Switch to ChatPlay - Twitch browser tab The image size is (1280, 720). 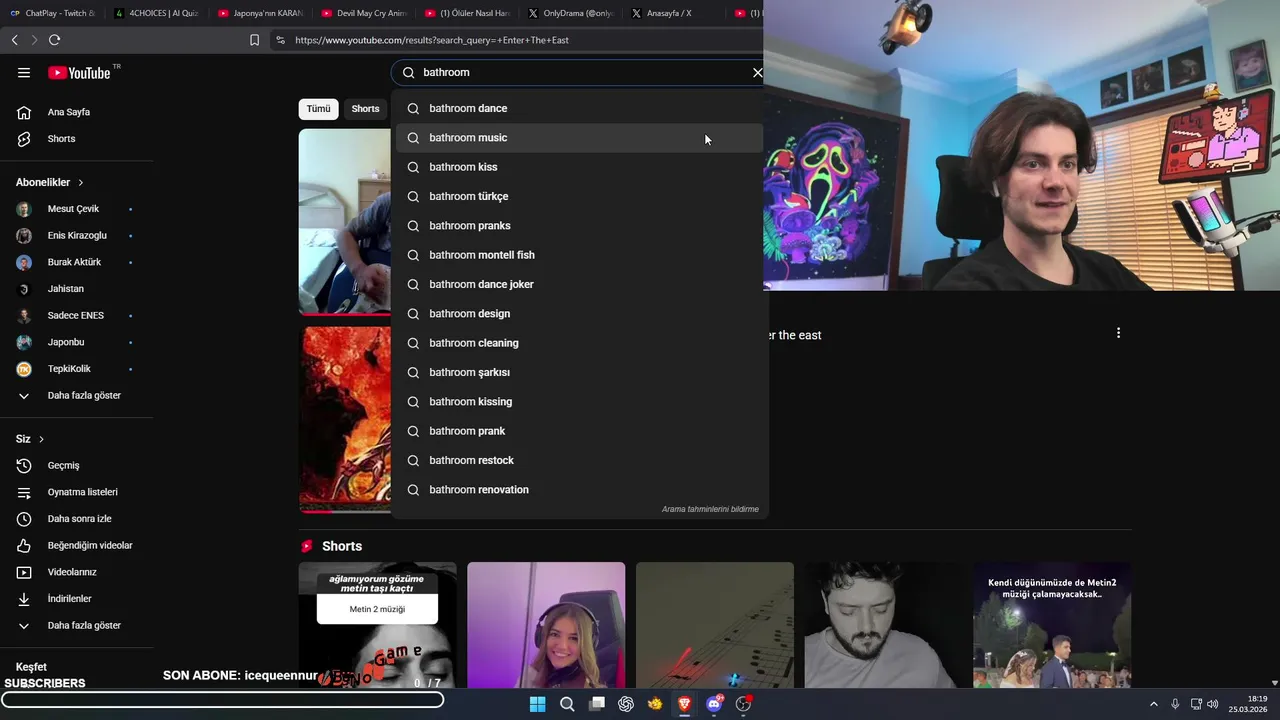[x=52, y=13]
